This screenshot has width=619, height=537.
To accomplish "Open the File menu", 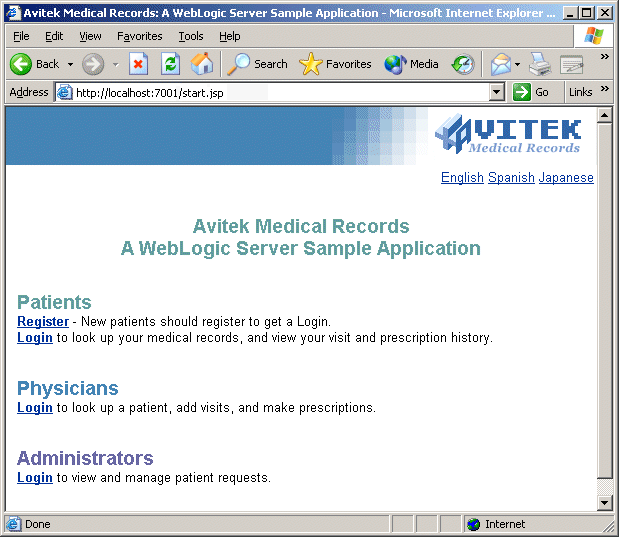I will point(21,36).
